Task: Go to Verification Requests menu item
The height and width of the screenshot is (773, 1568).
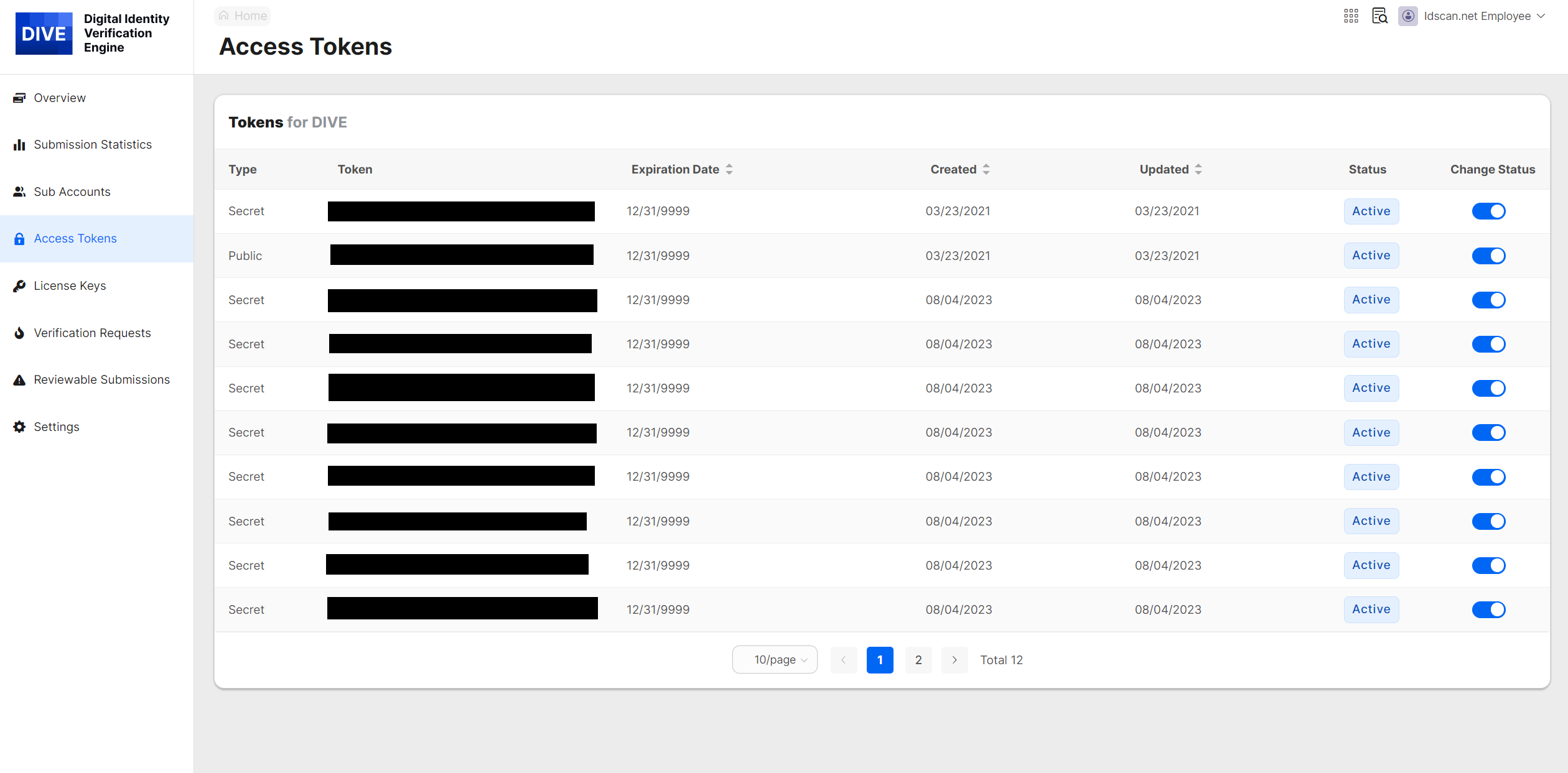Action: (x=92, y=333)
